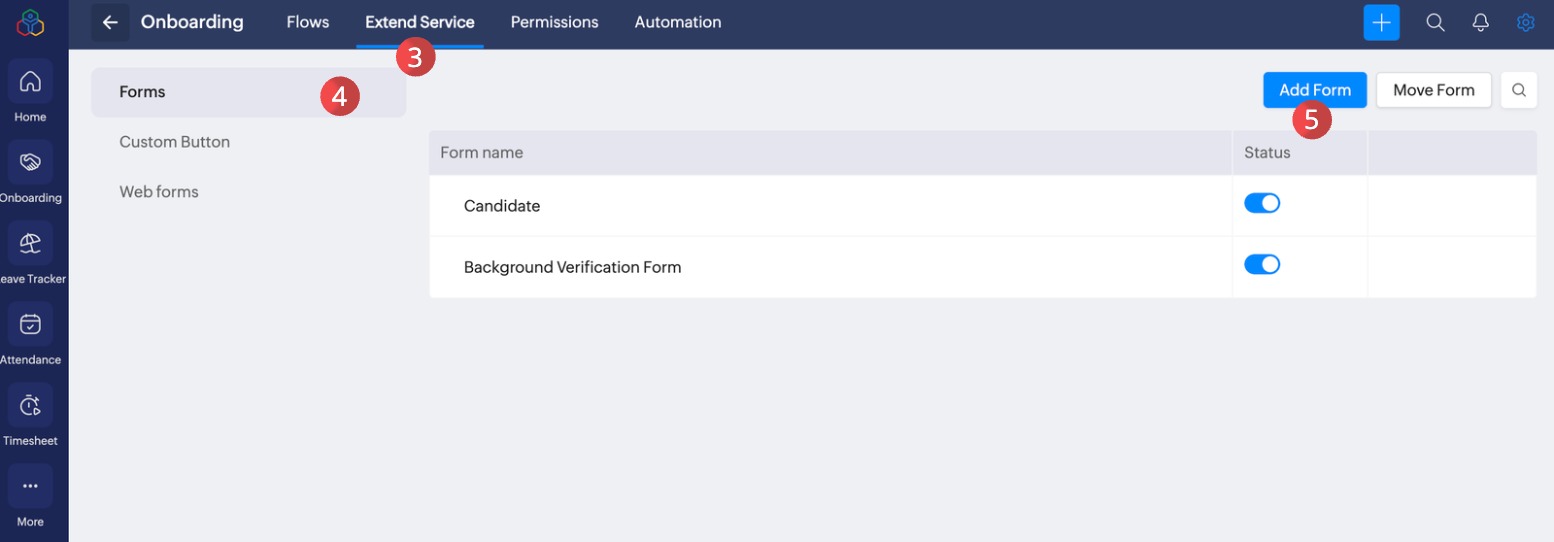
Task: Expand the More sidebar menu
Action: (x=30, y=486)
